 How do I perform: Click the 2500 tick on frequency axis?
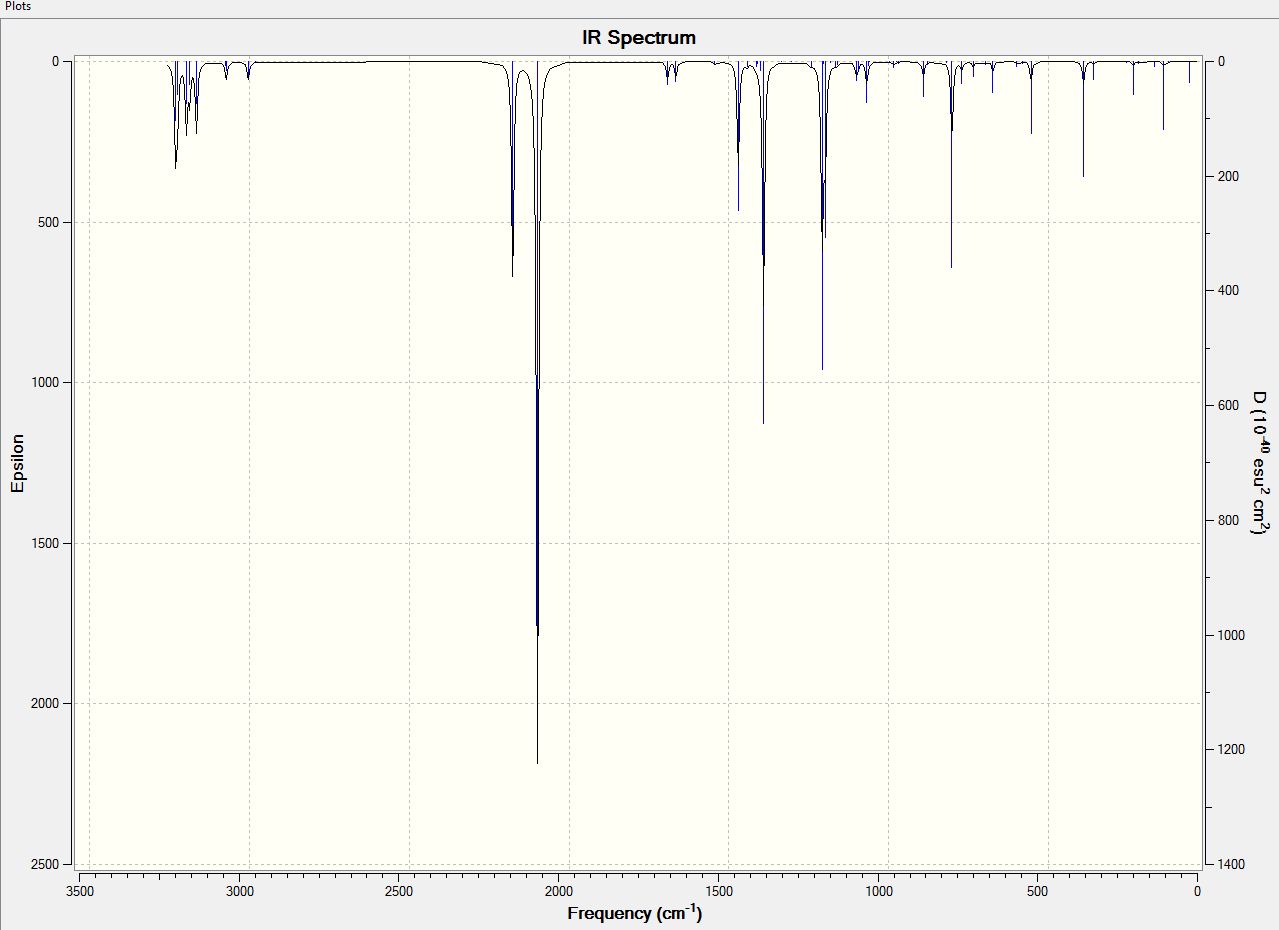coord(398,890)
